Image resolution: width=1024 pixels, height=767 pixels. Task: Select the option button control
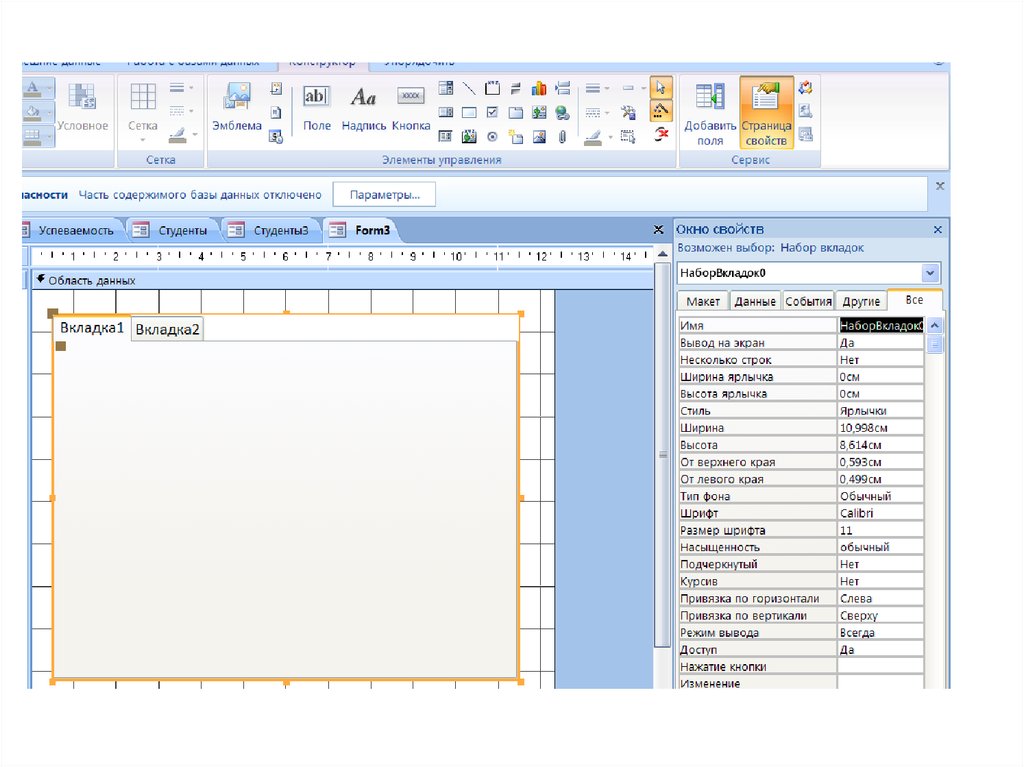point(492,136)
